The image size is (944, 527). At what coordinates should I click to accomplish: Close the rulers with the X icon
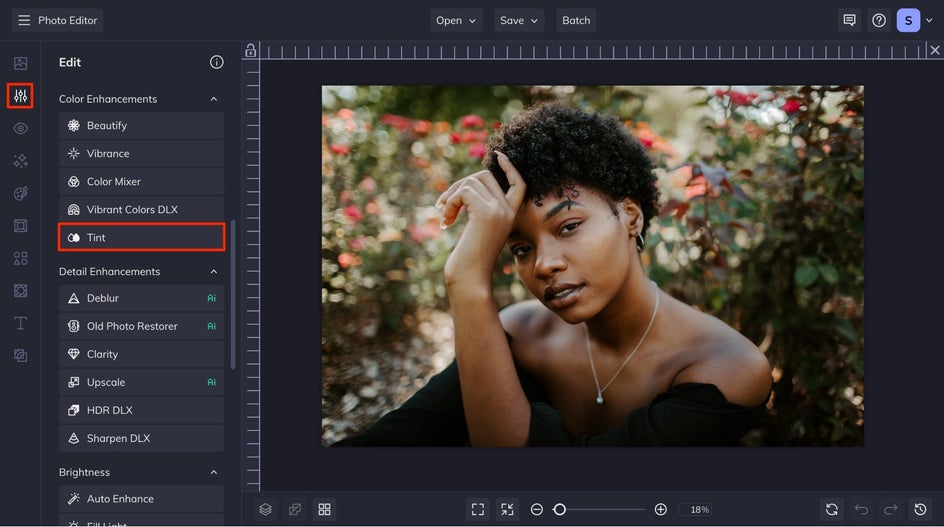(935, 51)
